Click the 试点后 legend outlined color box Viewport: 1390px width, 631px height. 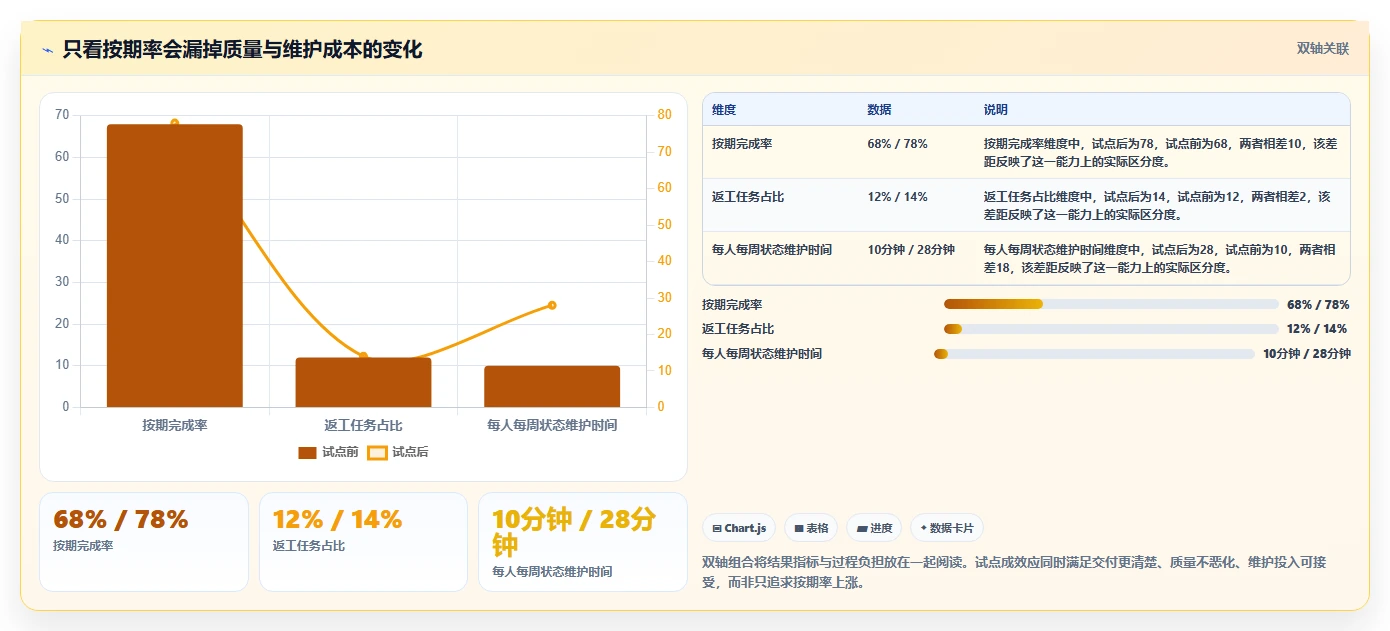point(377,453)
